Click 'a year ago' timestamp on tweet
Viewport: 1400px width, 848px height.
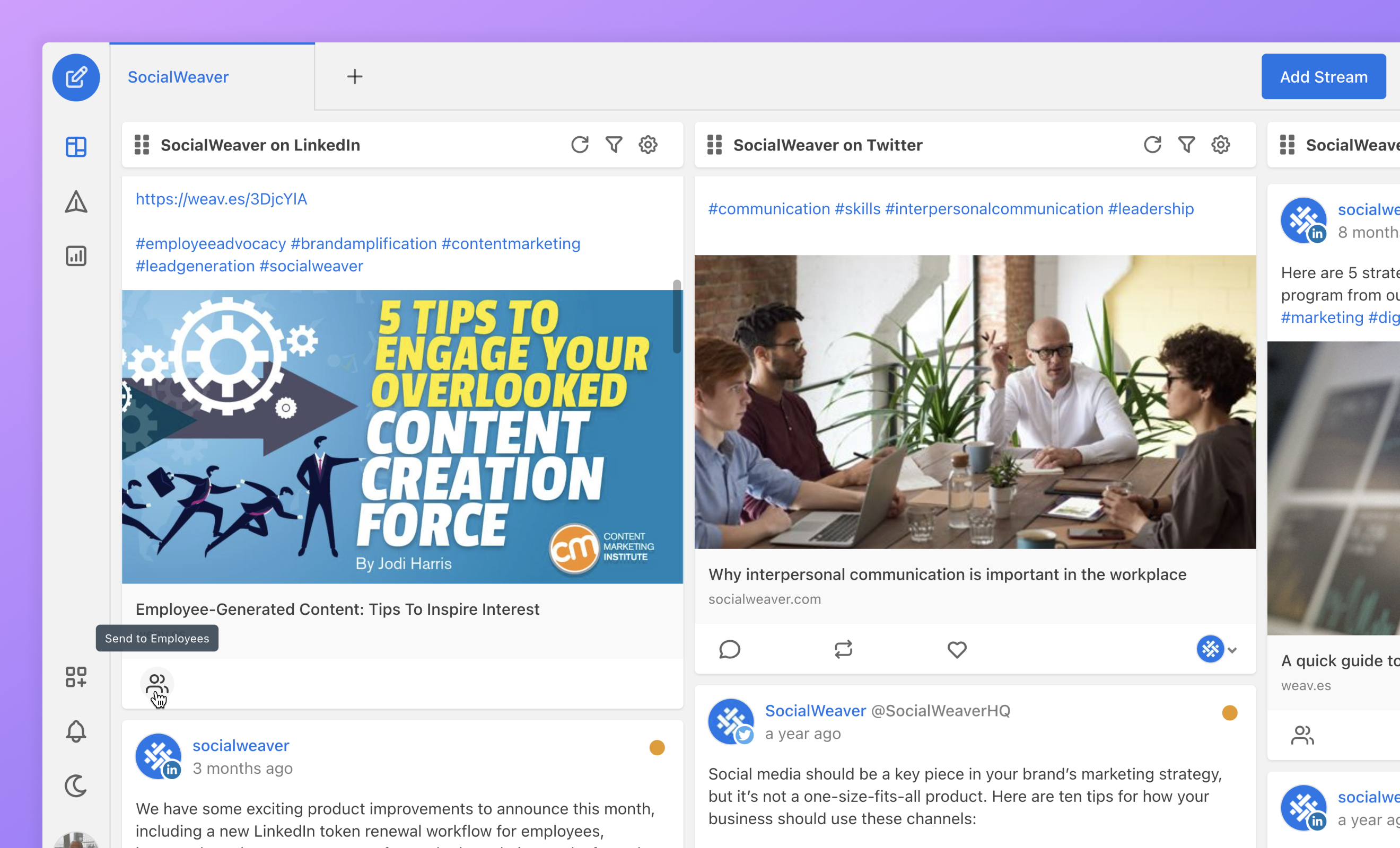[x=803, y=734]
